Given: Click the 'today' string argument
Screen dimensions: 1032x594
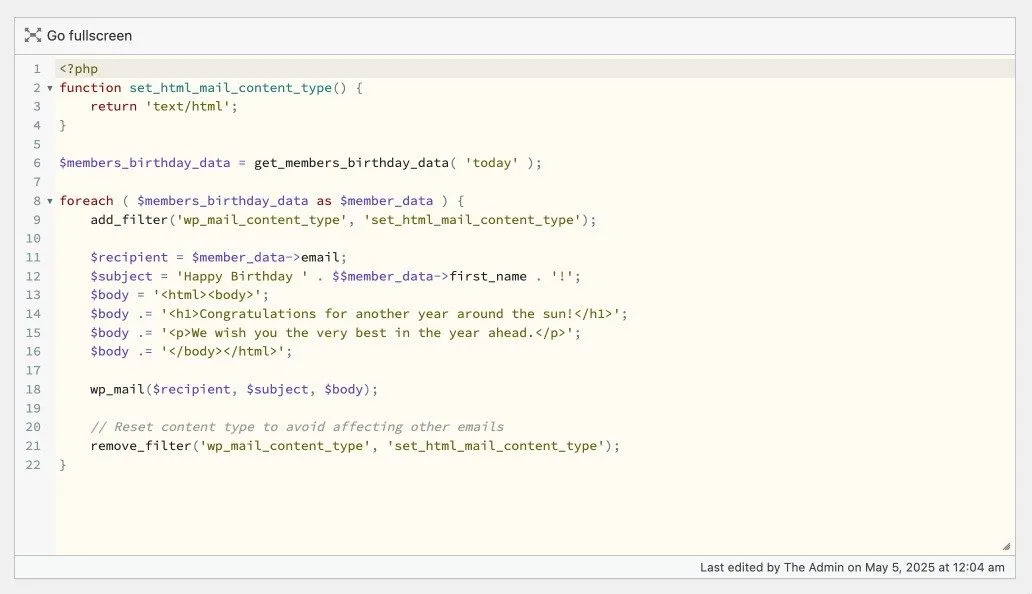Looking at the screenshot, I should [492, 162].
